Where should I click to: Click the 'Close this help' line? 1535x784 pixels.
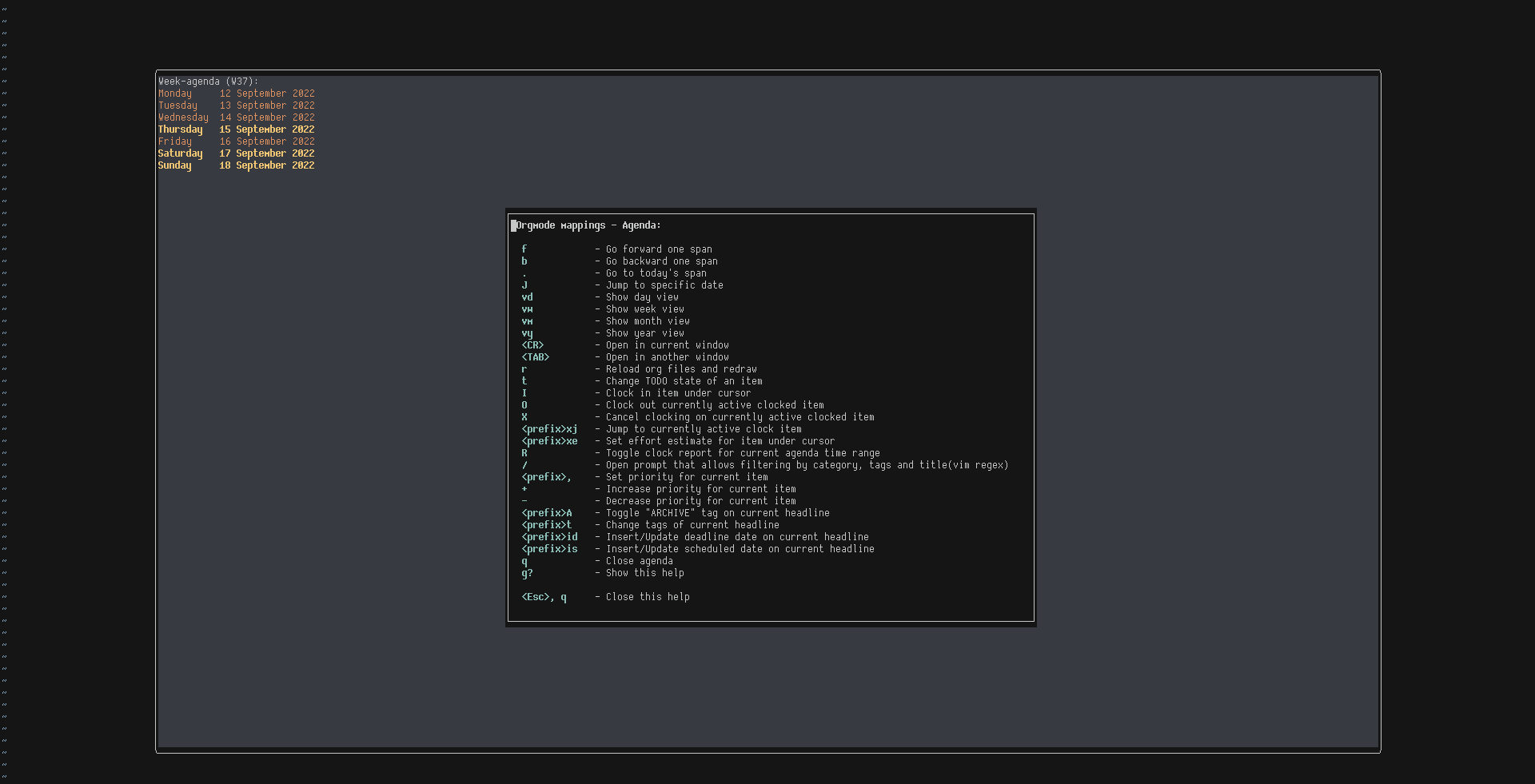605,597
